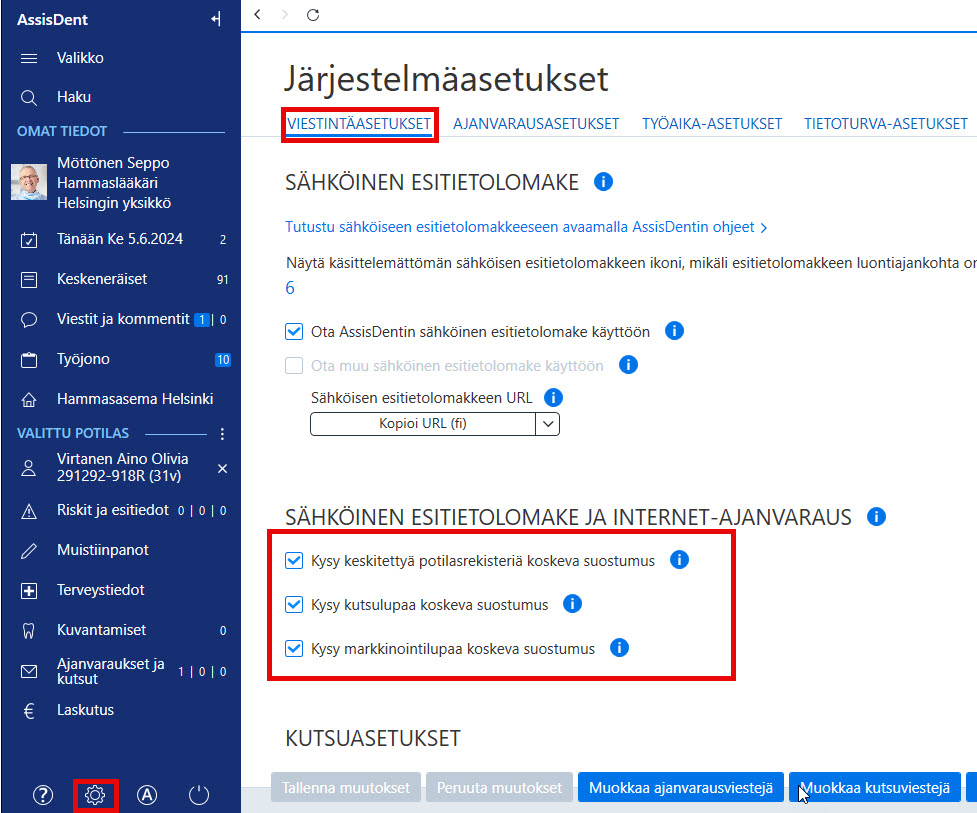The width and height of the screenshot is (977, 813).
Task: Open the Keskeneräiset list icon
Action: (29, 280)
